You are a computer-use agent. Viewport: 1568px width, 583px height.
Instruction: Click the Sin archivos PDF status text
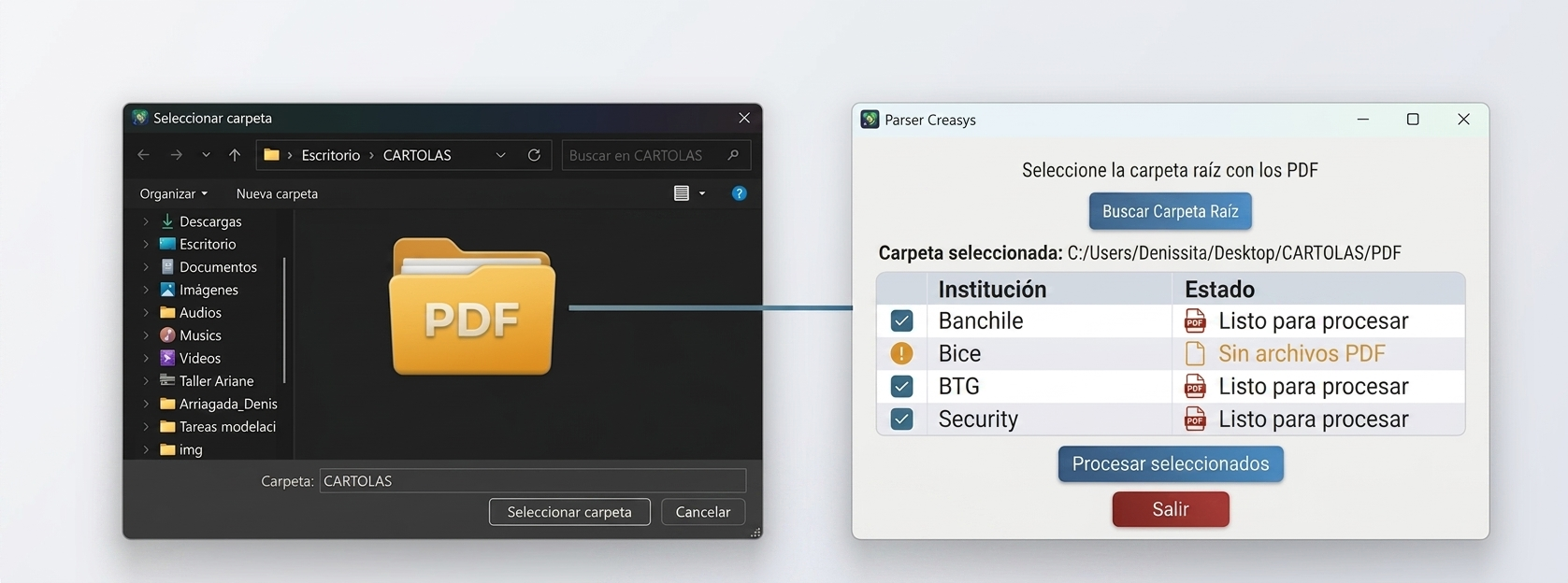pyautogui.click(x=1302, y=353)
